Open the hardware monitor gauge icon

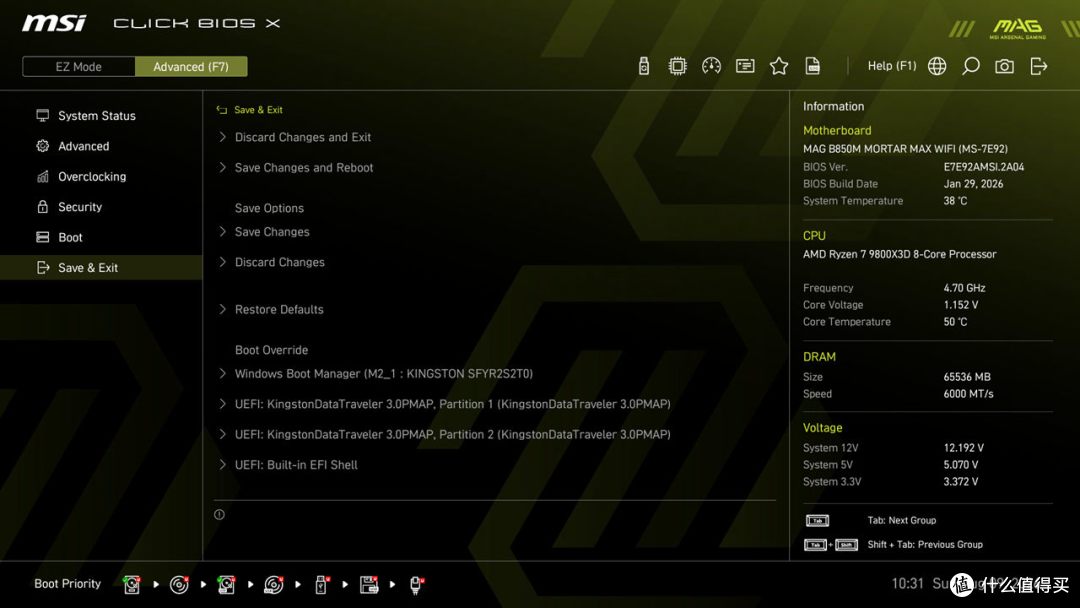point(712,66)
